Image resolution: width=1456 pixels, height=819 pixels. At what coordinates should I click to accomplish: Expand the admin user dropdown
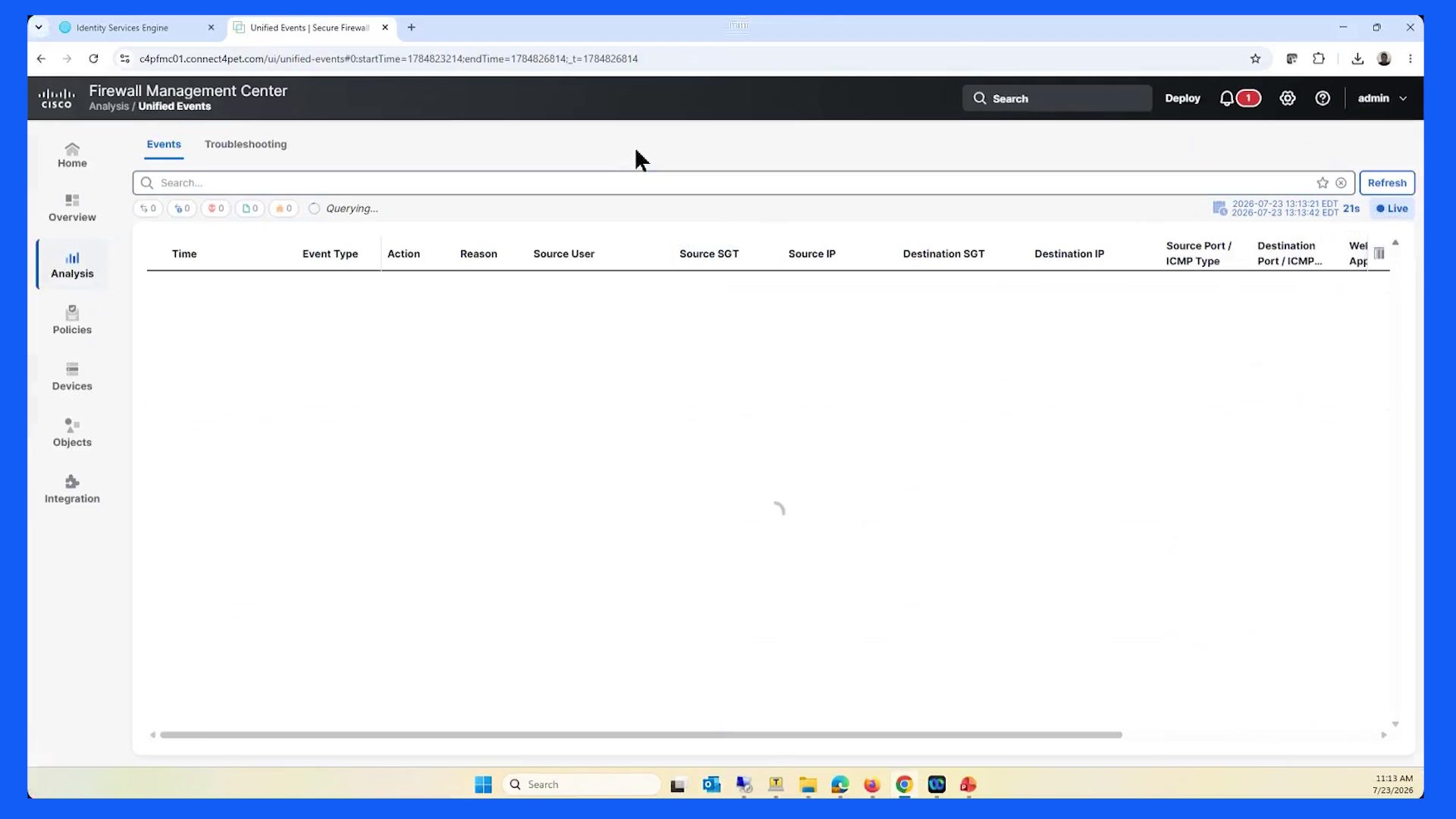(x=1382, y=99)
